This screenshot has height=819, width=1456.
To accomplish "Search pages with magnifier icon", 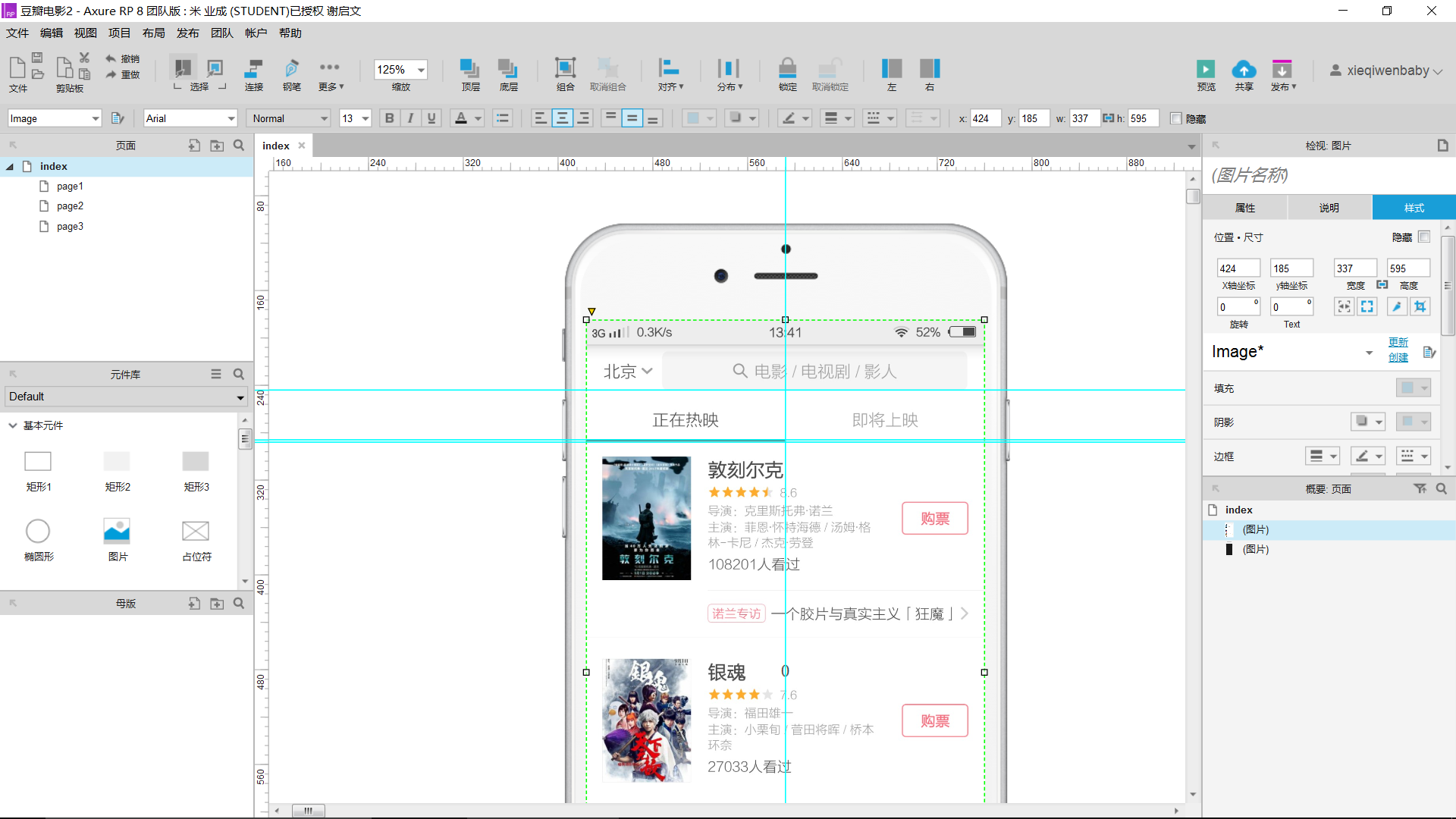I will (x=239, y=145).
